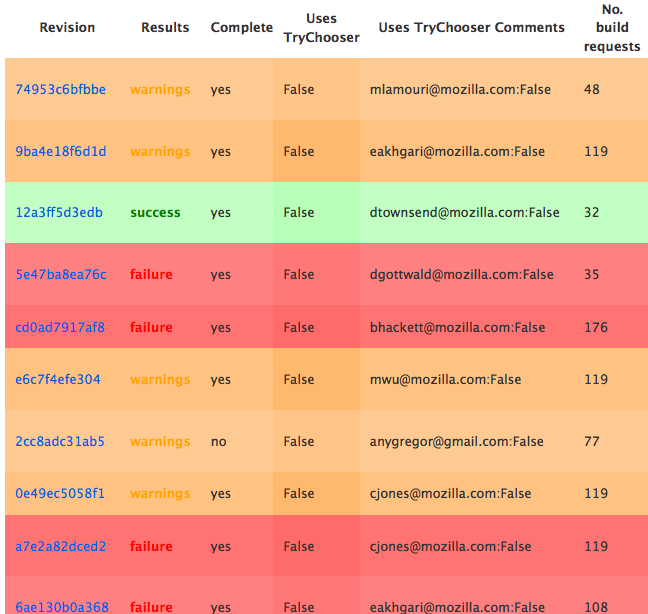Open revision a7e2a82dced2 link
648x614 pixels.
61,546
